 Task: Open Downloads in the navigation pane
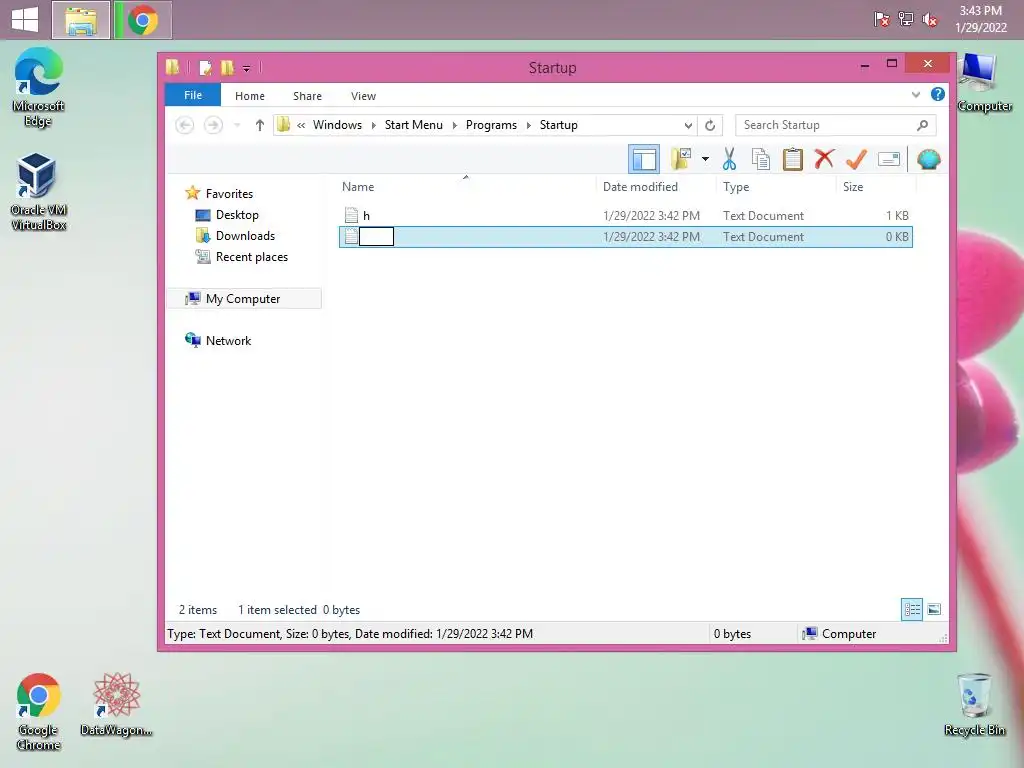click(245, 236)
